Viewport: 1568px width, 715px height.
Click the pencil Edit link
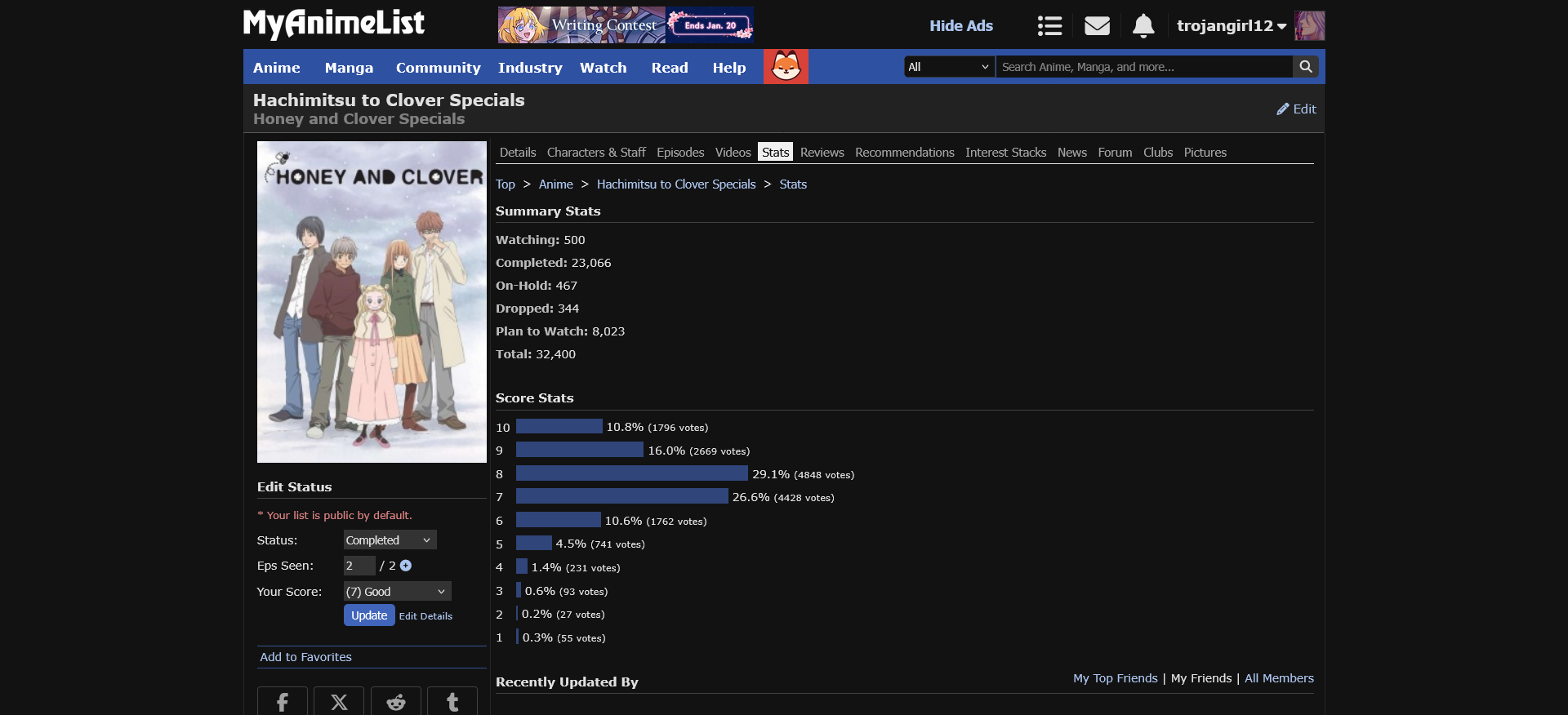1296,109
